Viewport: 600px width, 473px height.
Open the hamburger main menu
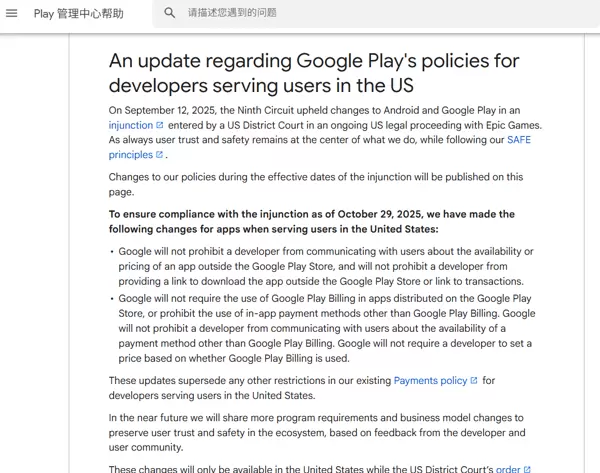12,14
